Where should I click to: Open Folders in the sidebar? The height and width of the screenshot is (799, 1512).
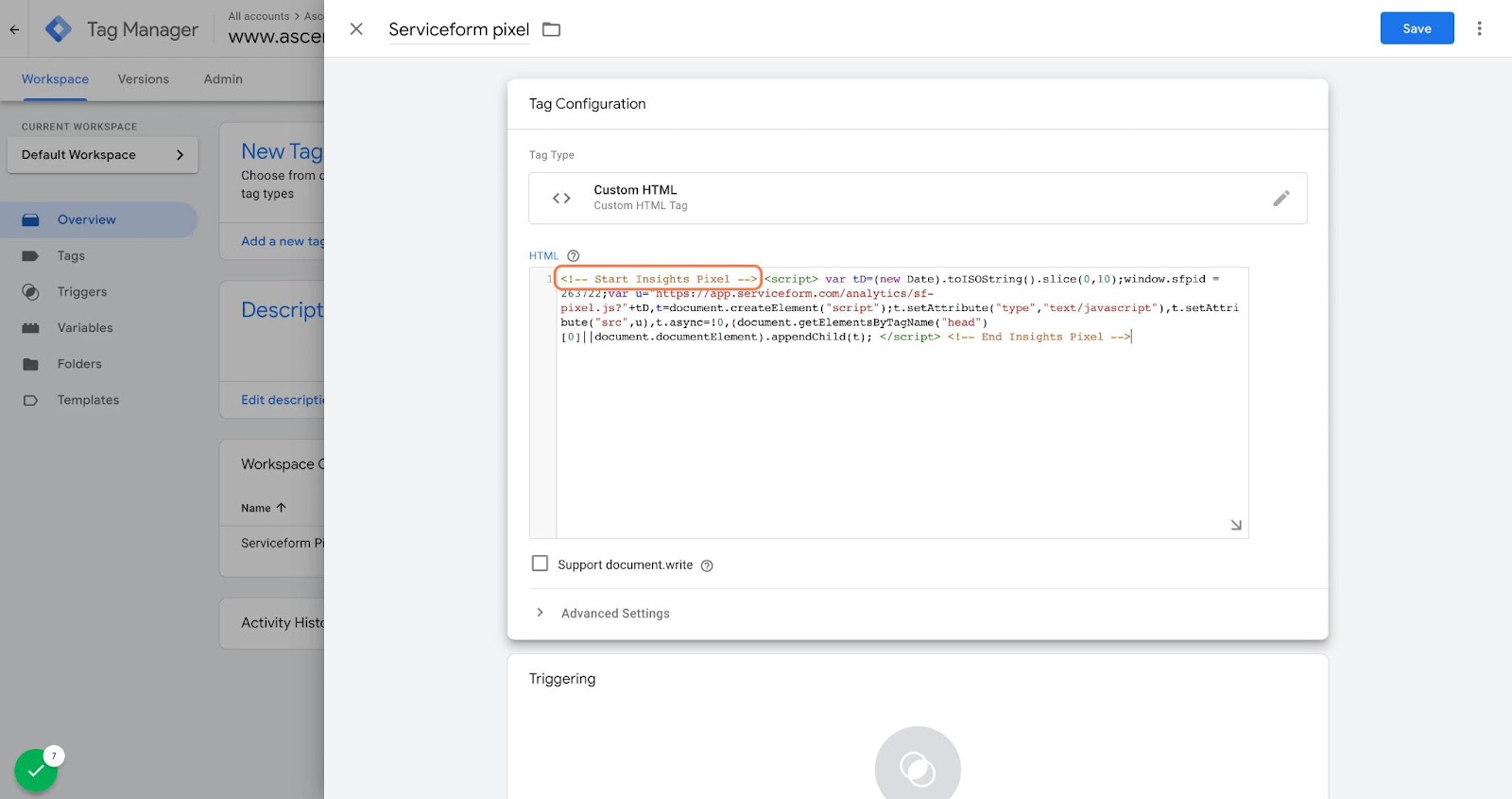[x=79, y=363]
